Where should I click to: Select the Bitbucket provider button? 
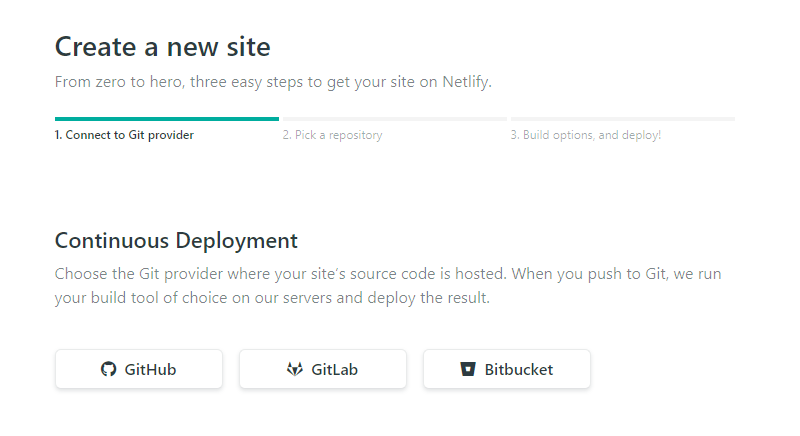coord(507,369)
